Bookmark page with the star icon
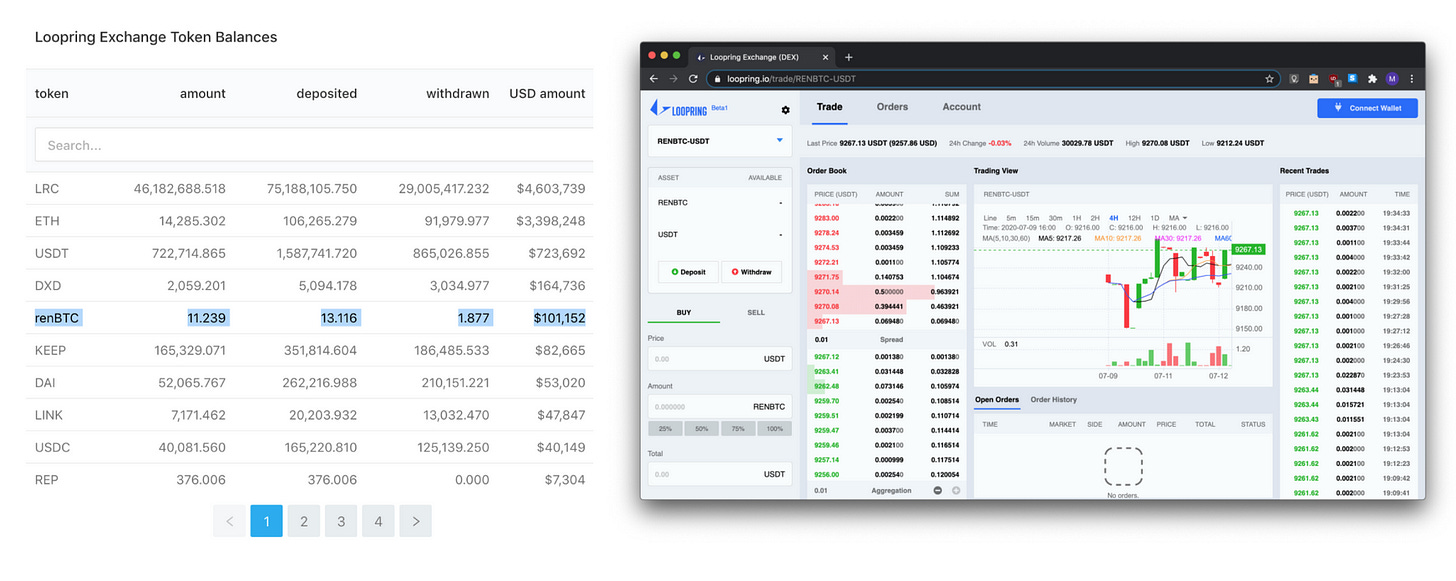The image size is (1456, 581). tap(1269, 78)
